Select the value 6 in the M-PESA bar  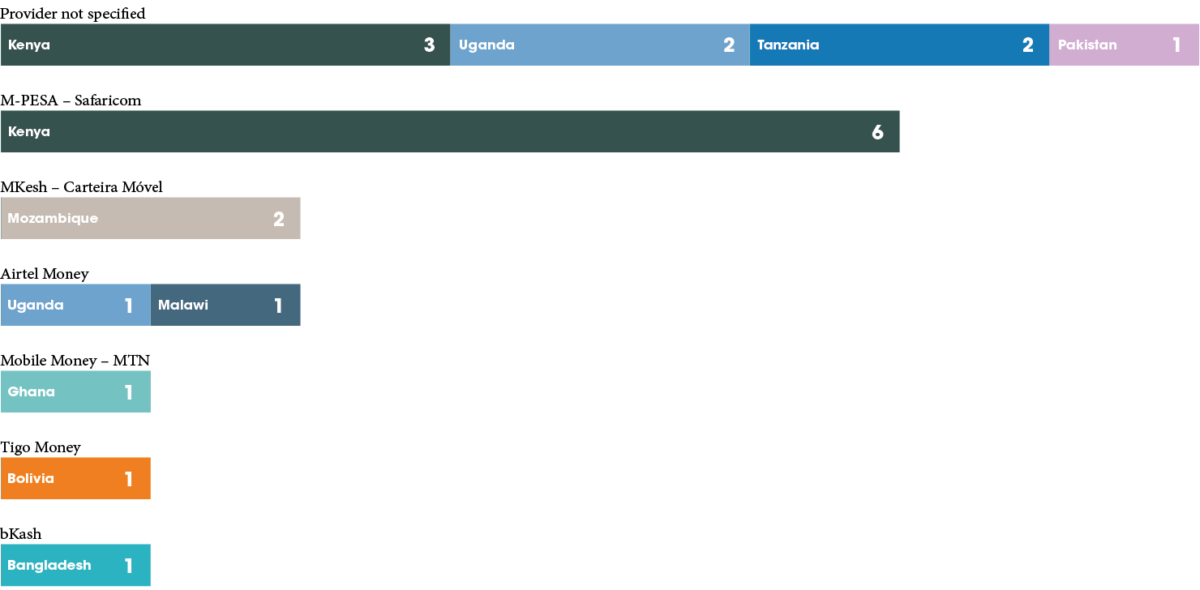[878, 132]
